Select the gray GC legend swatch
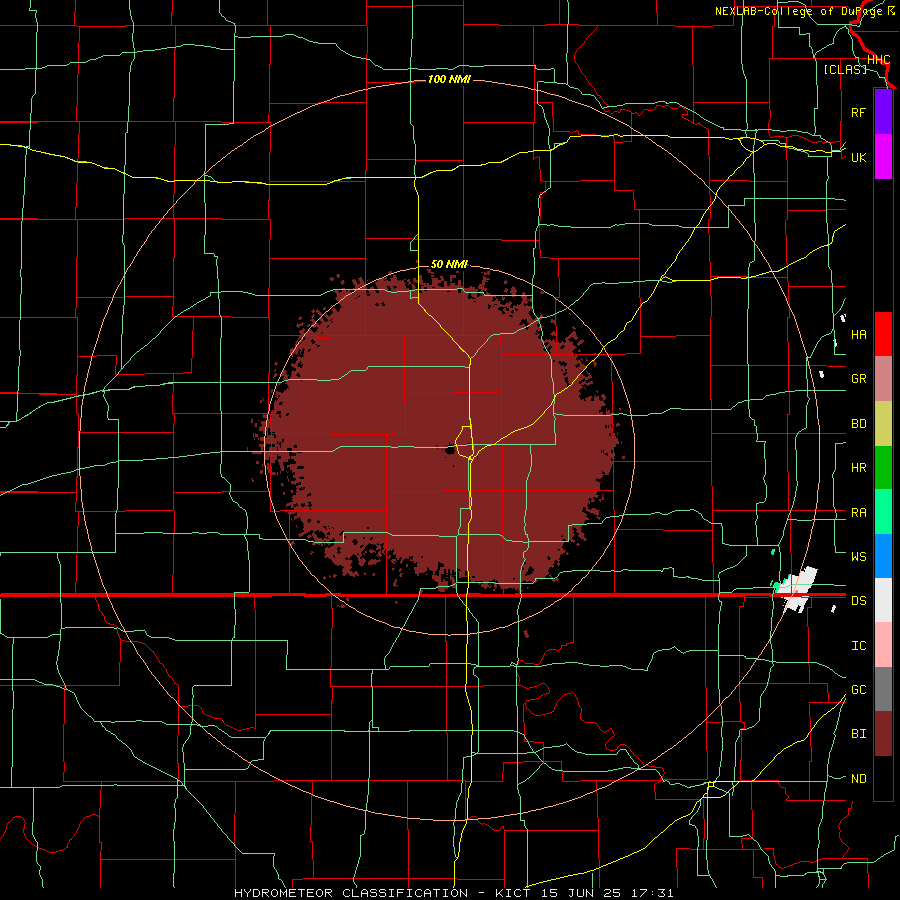 tap(883, 689)
